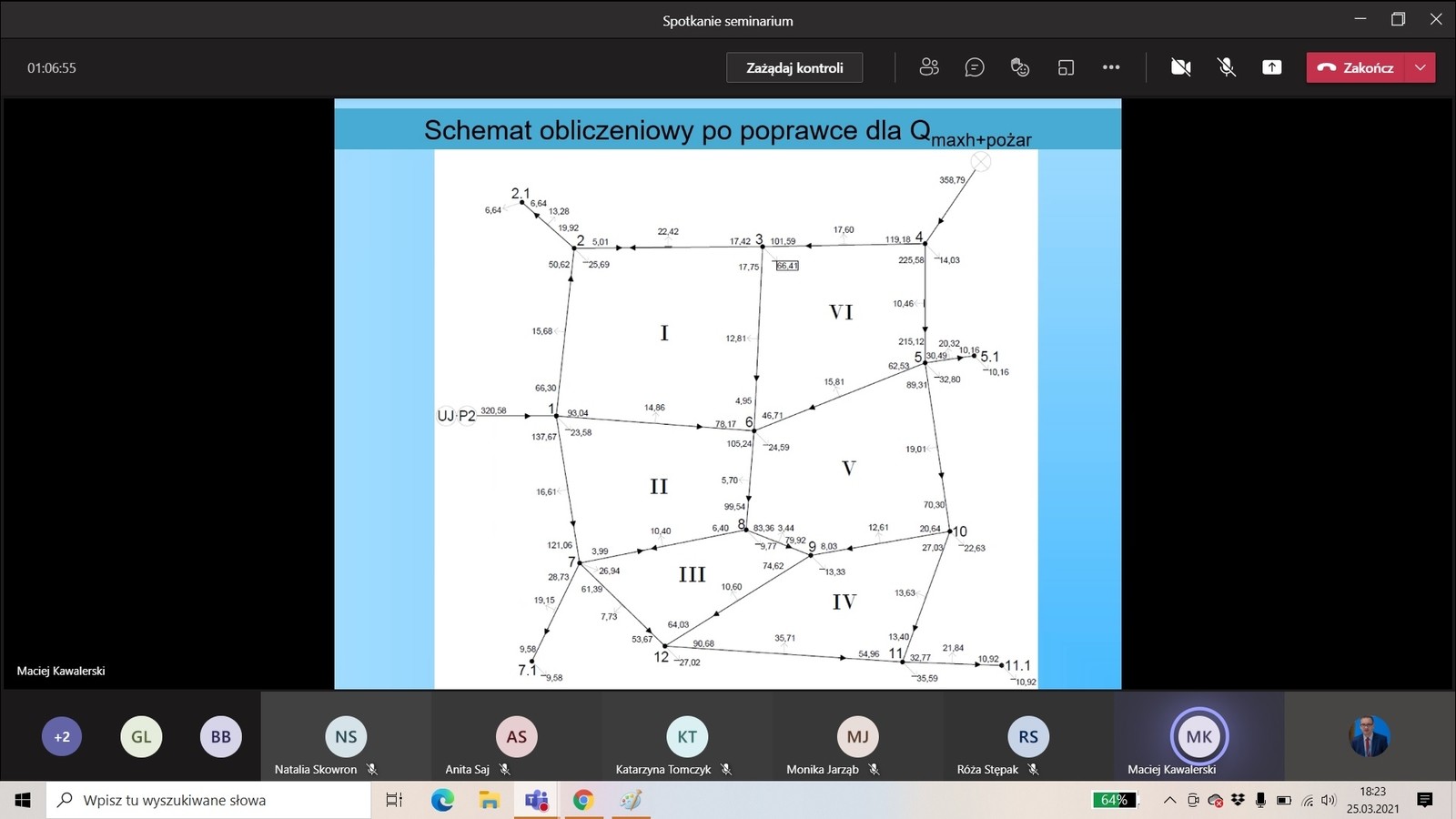Open the Windows notification center
Viewport: 1456px width, 819px height.
pos(1425,800)
